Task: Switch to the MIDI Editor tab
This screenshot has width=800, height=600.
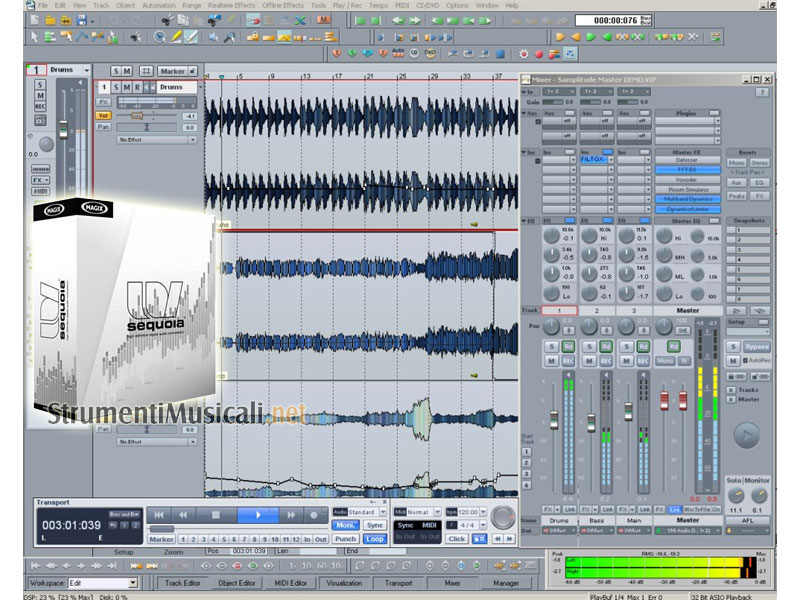Action: [x=288, y=583]
